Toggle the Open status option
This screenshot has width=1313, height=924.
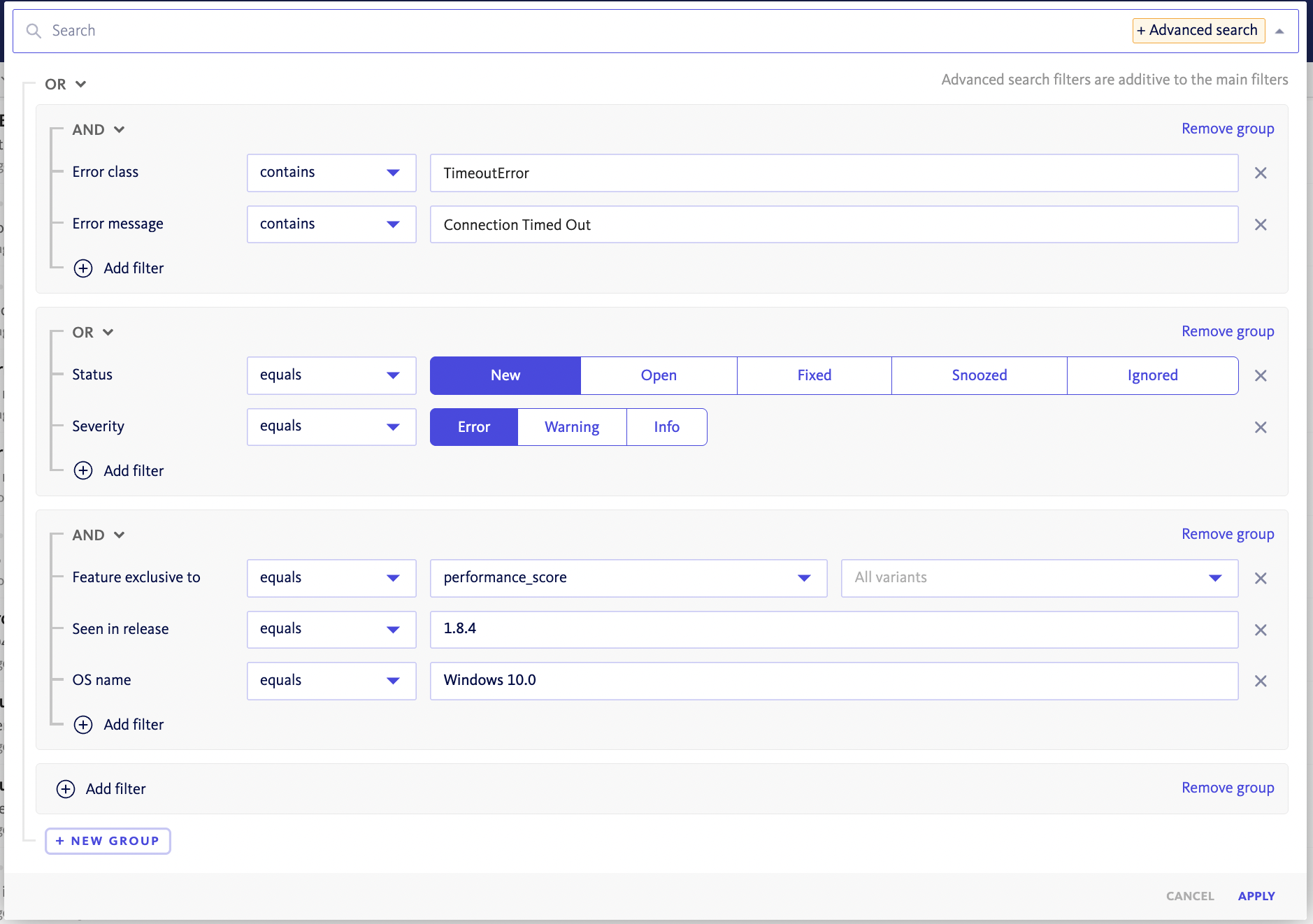point(658,375)
